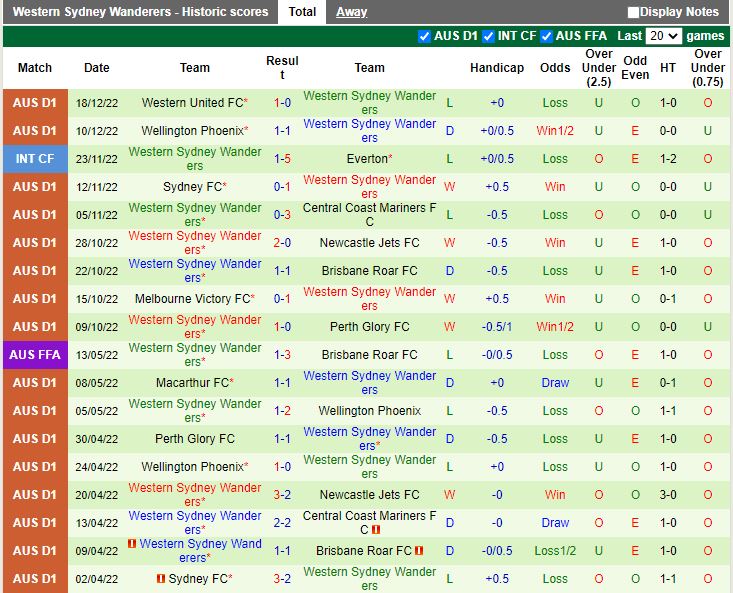Click the Date column header
The image size is (733, 593).
coord(97,68)
